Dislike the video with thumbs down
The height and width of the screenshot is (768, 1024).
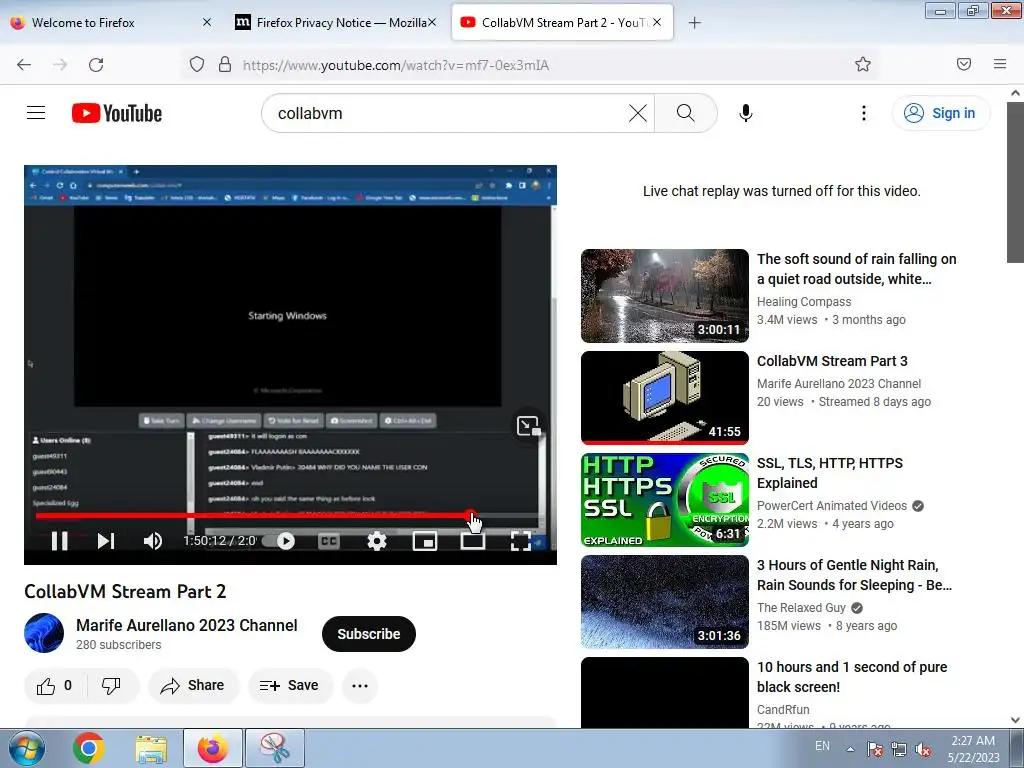coord(112,686)
